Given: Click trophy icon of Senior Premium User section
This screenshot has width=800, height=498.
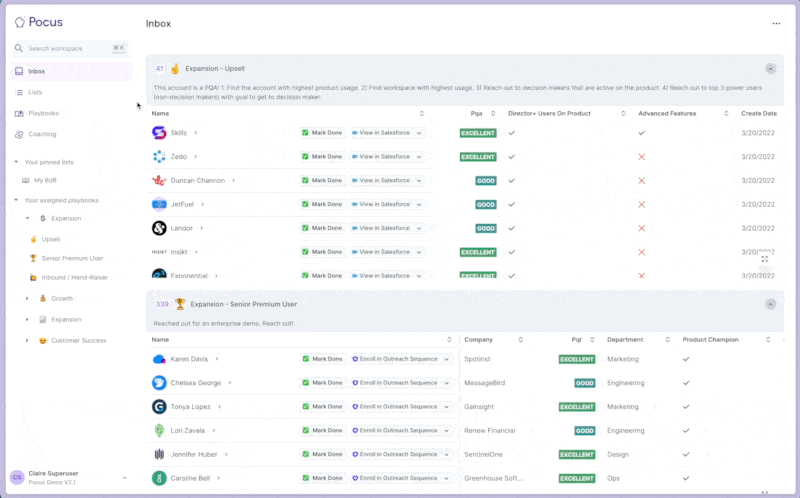Looking at the screenshot, I should (x=180, y=304).
